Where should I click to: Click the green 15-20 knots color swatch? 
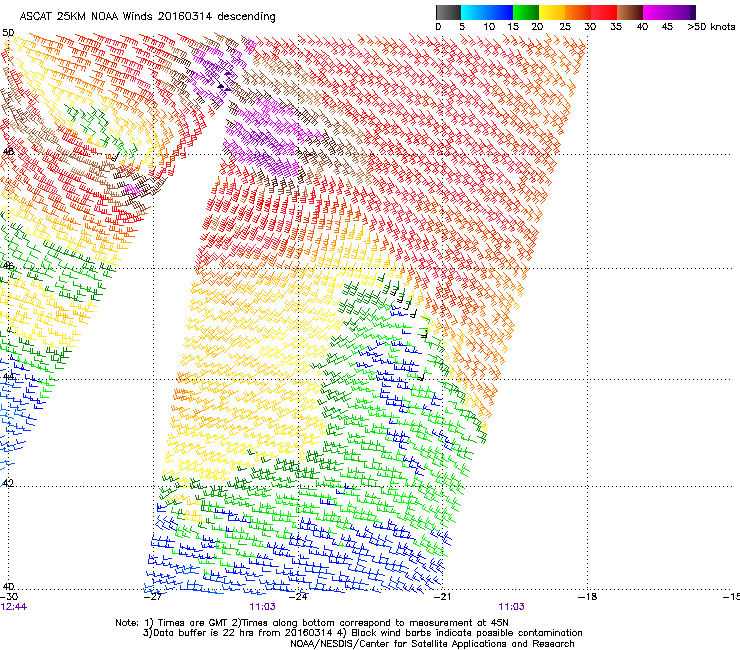click(526, 12)
